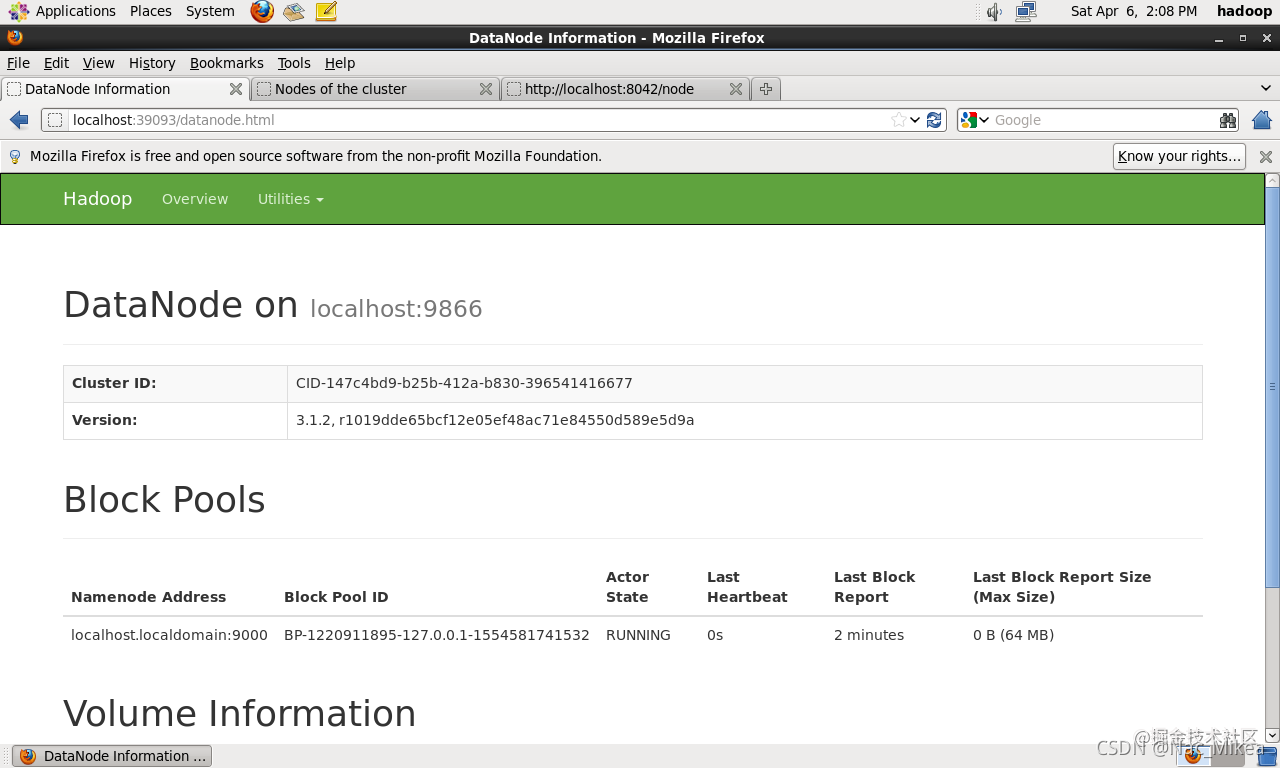
Task: Click the localhost.localdomain:9000 namenode address
Action: pos(169,635)
